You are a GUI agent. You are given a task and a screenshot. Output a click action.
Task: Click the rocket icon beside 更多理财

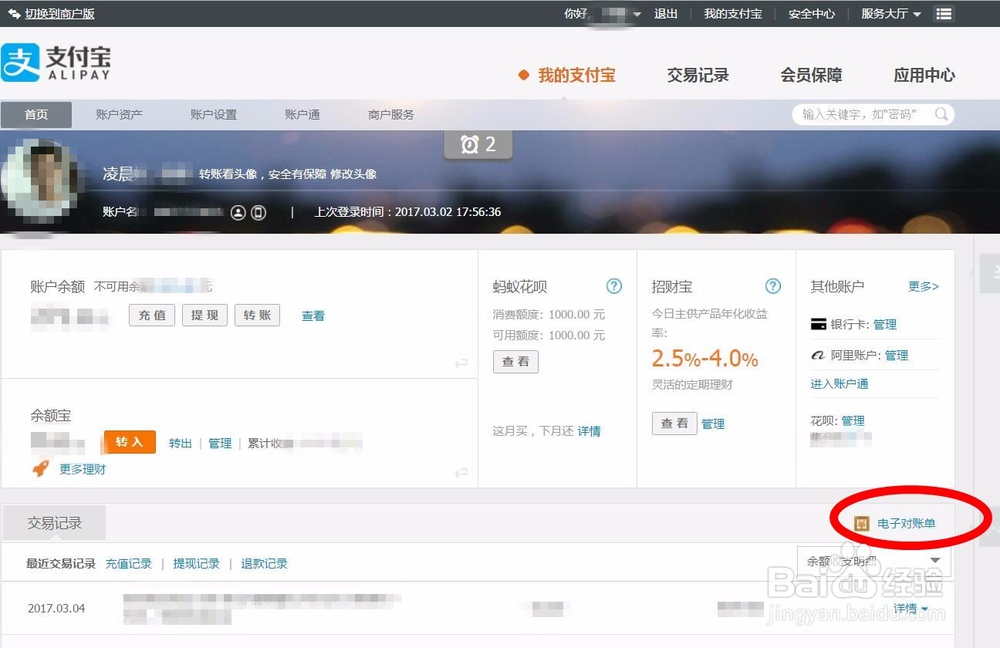[41, 469]
